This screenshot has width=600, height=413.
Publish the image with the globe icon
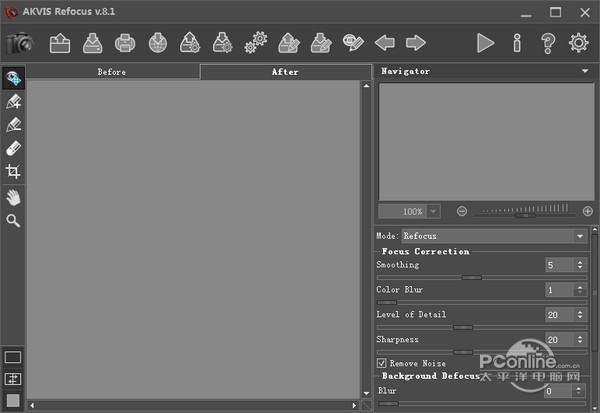pyautogui.click(x=158, y=43)
